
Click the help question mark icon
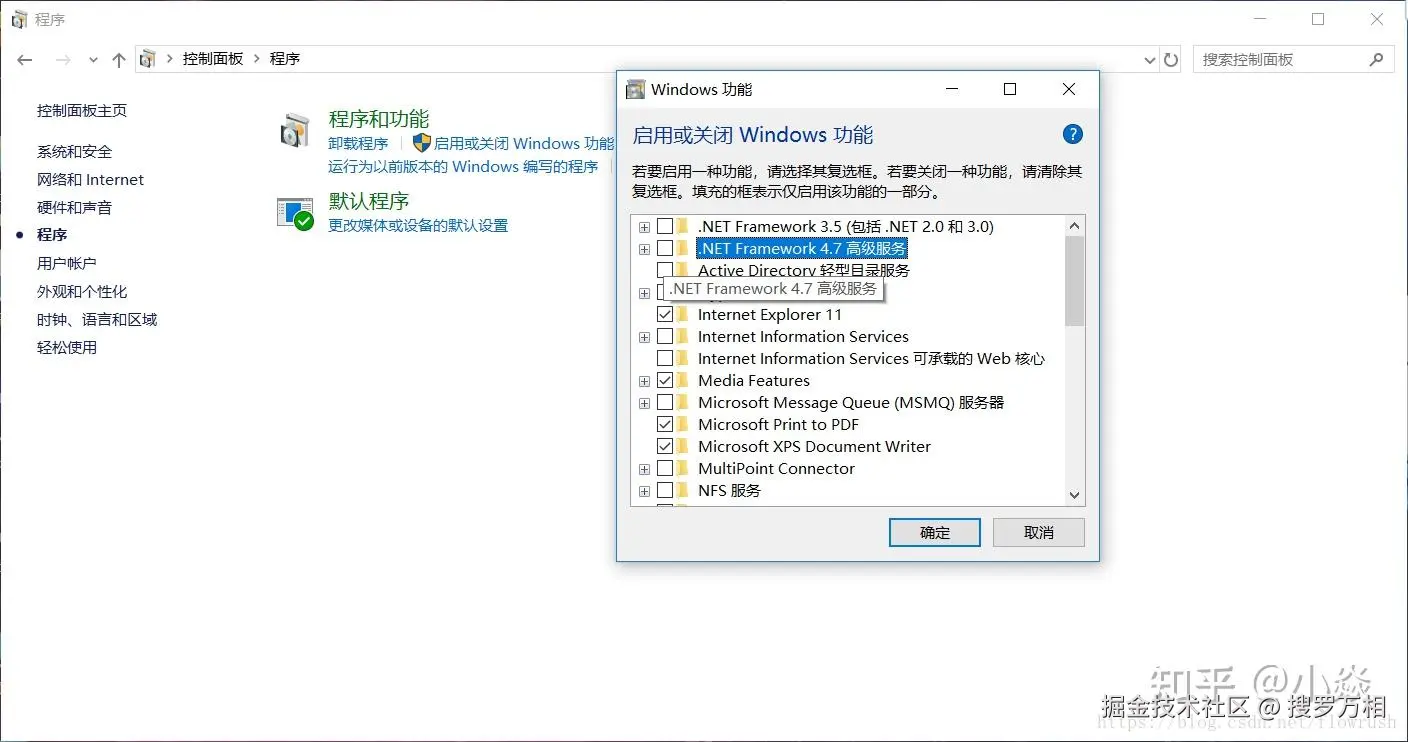click(x=1072, y=134)
